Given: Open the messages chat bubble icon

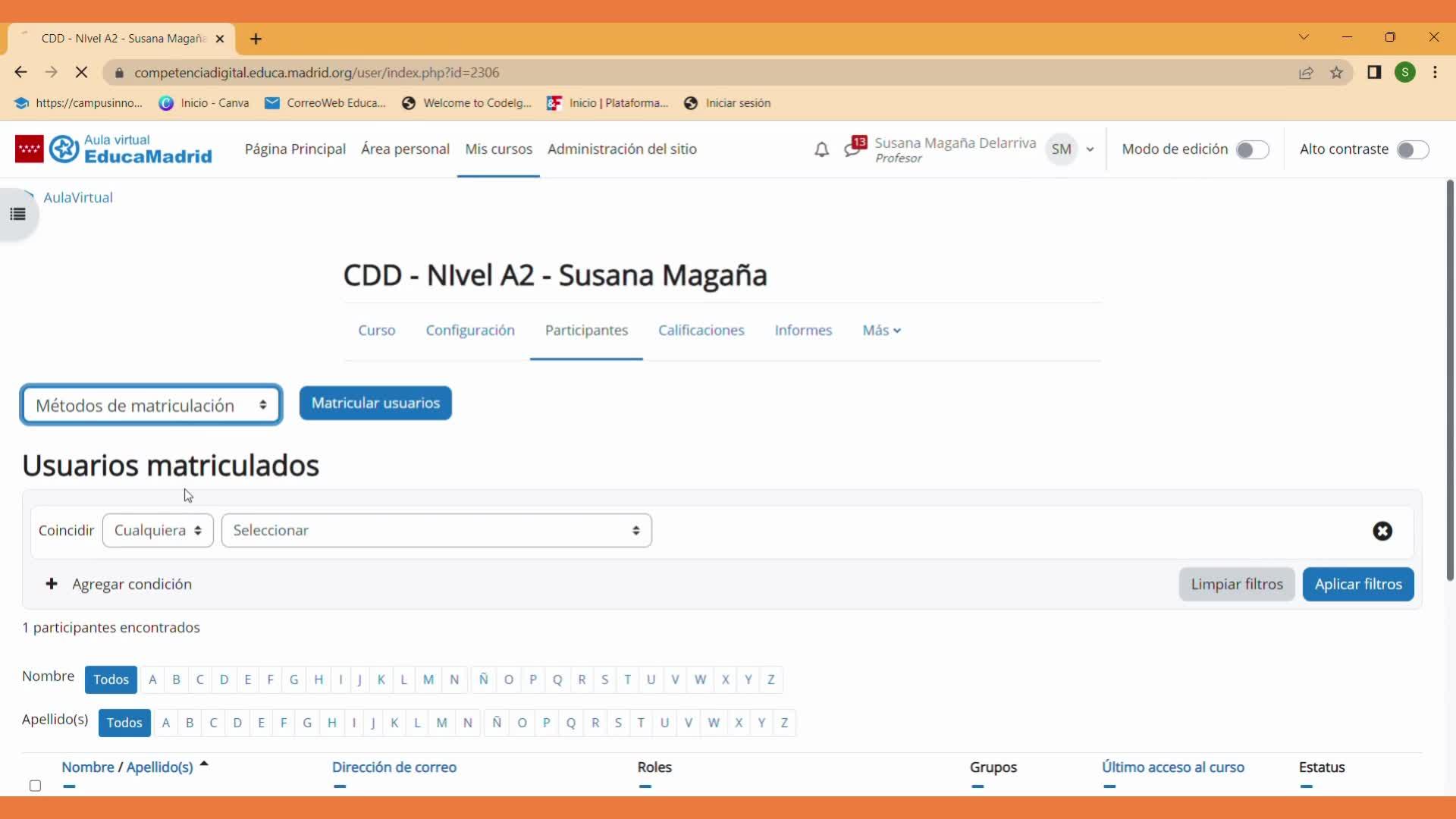Looking at the screenshot, I should pos(853,149).
